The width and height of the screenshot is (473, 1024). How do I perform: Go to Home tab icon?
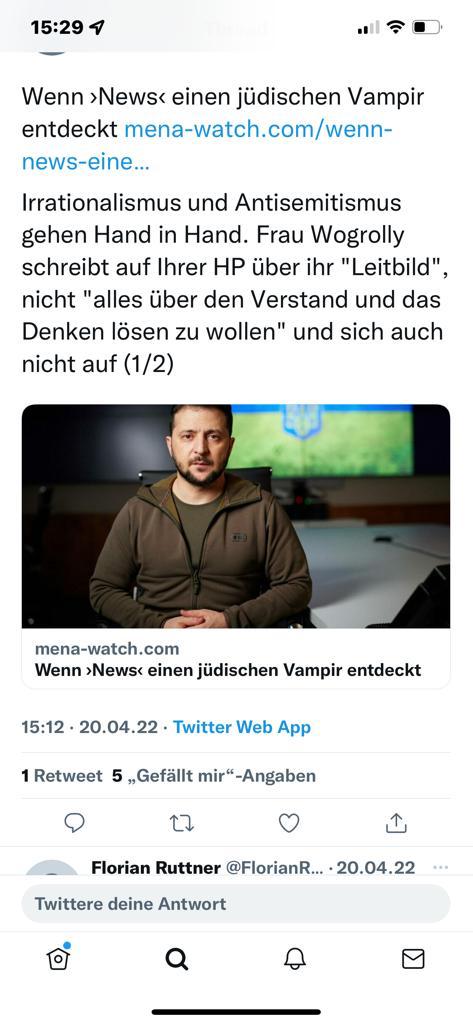click(59, 957)
